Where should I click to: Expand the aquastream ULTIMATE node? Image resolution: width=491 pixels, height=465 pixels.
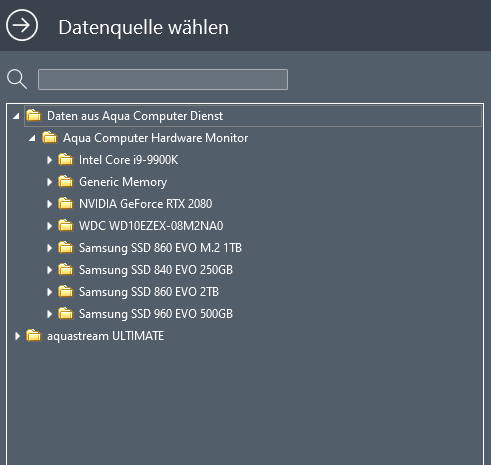point(17,336)
